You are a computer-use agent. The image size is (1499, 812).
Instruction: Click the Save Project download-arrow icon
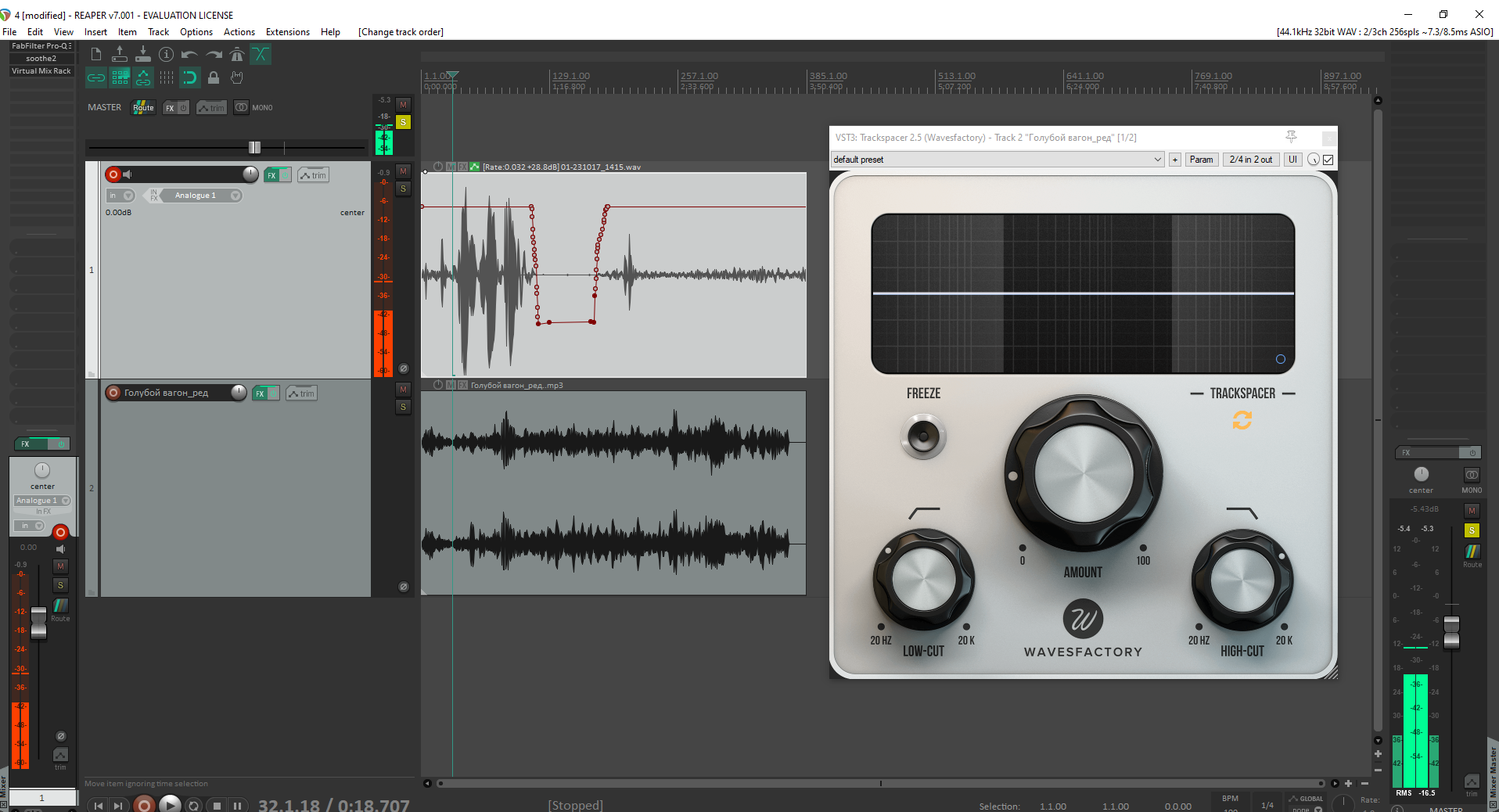(142, 54)
